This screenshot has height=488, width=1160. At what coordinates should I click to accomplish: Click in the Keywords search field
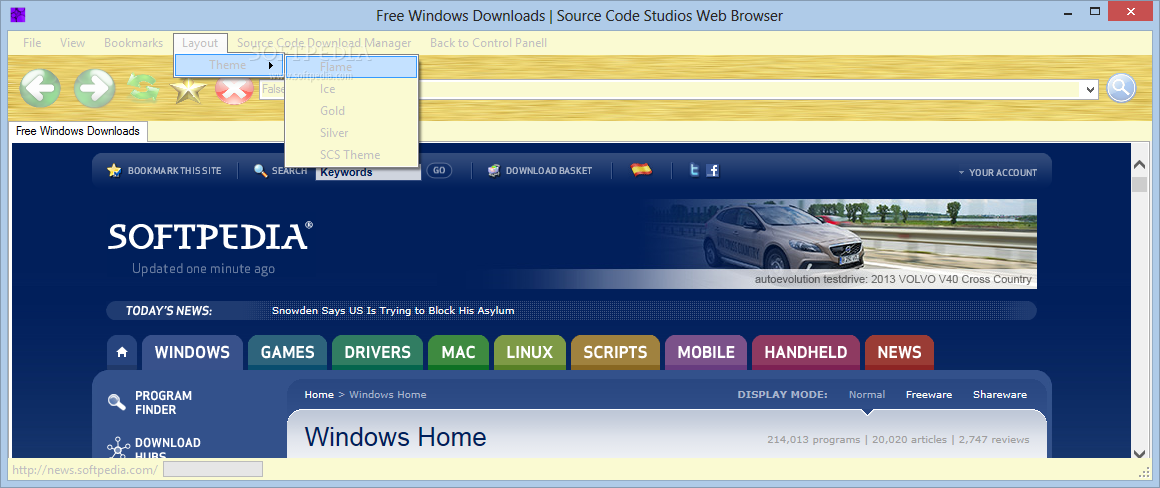[x=368, y=172]
